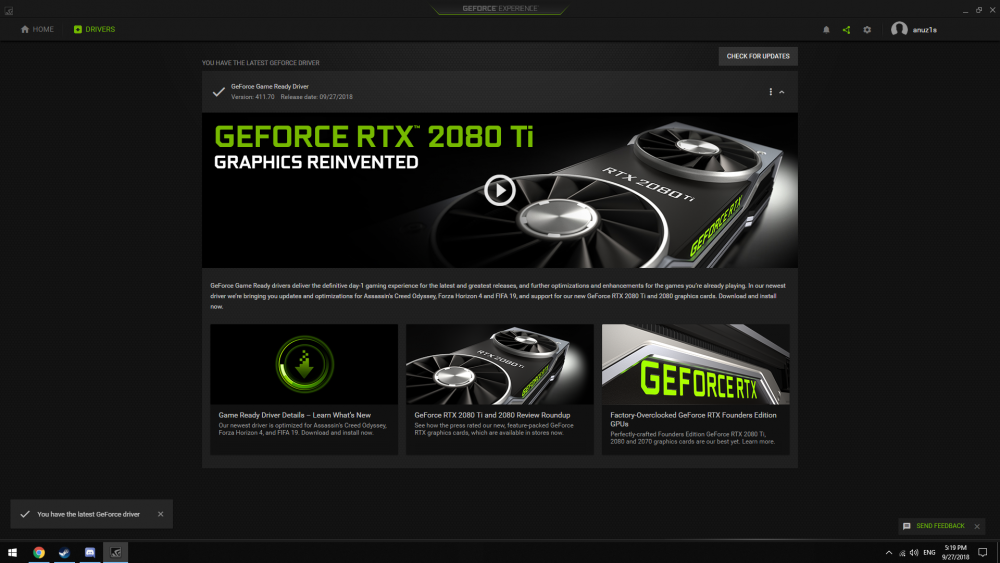Open the anuz1s account avatar
The height and width of the screenshot is (563, 1000).
(x=899, y=29)
